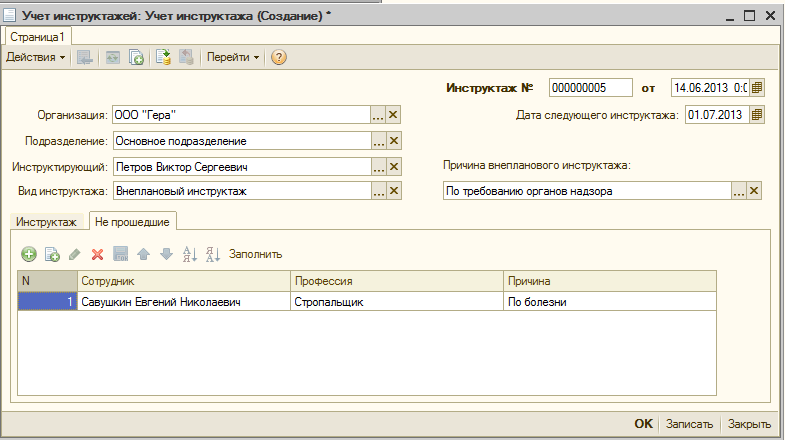Click the Записать button
The height and width of the screenshot is (440, 785).
point(689,424)
